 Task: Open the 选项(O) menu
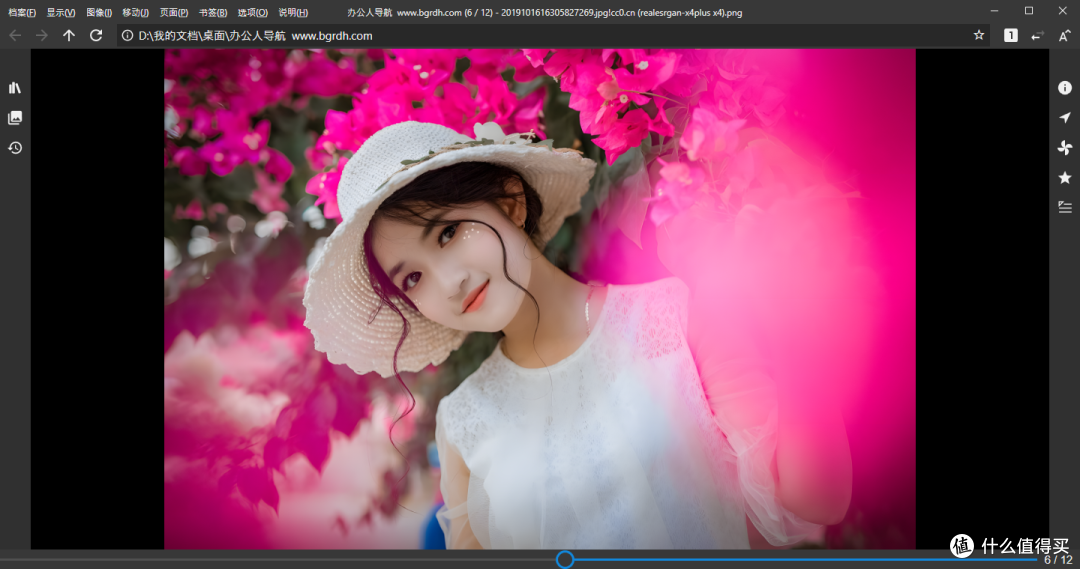253,12
